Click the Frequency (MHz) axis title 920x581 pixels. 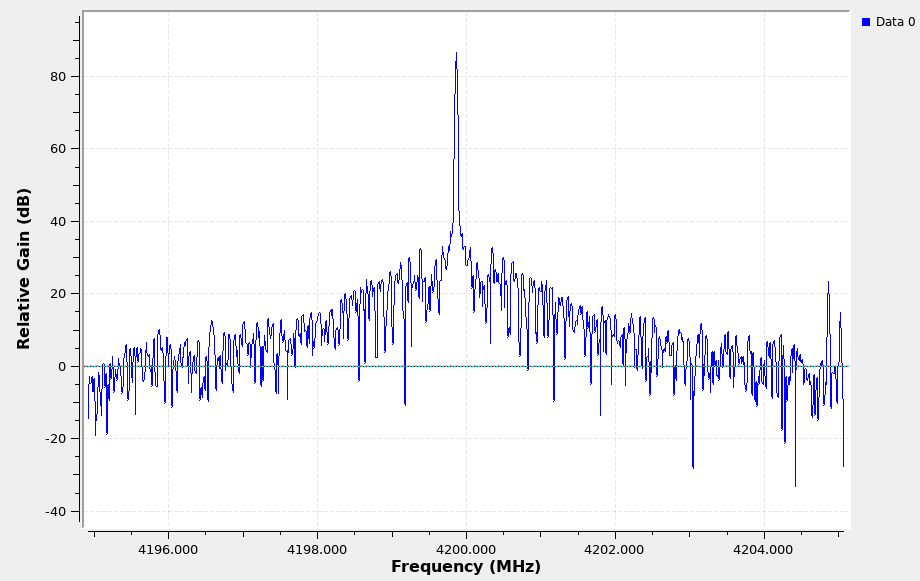(x=465, y=567)
